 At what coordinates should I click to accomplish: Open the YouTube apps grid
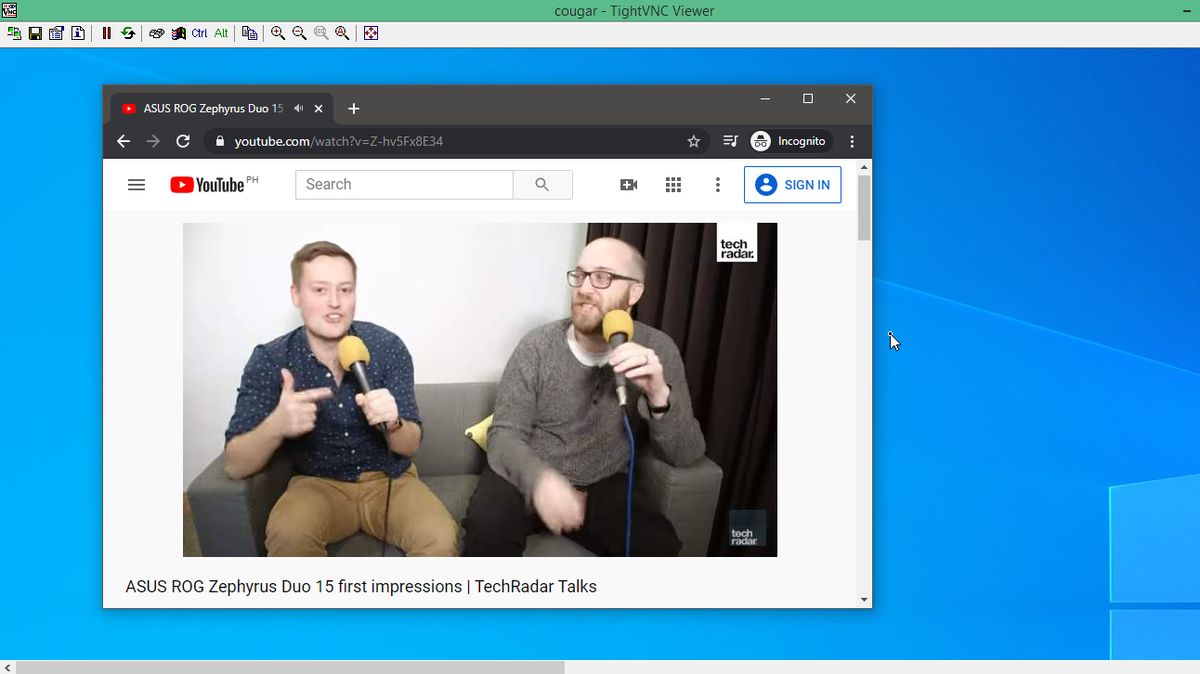[673, 184]
